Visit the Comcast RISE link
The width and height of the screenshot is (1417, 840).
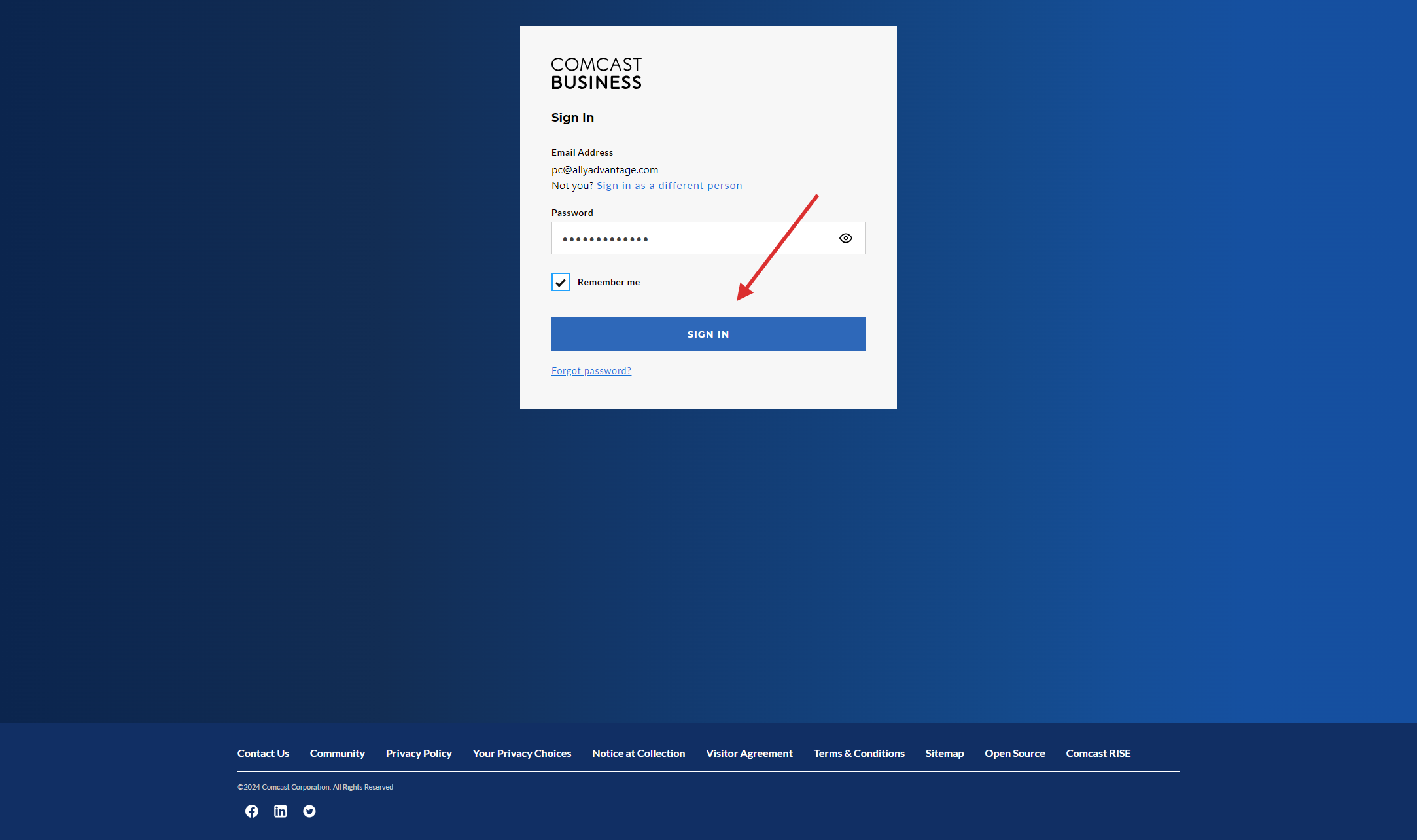(x=1098, y=754)
